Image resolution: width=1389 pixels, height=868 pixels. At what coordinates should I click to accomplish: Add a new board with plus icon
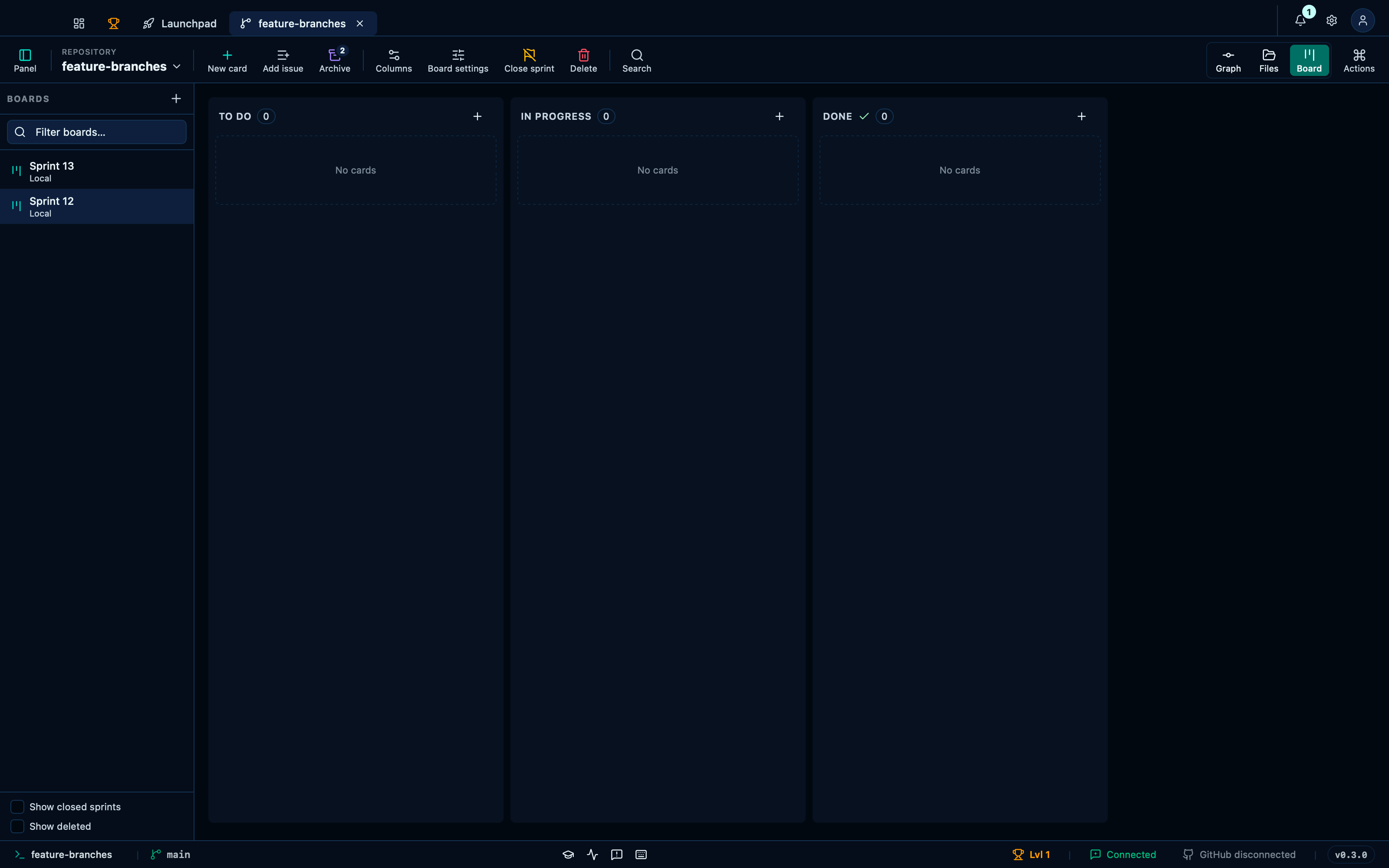pos(176,99)
